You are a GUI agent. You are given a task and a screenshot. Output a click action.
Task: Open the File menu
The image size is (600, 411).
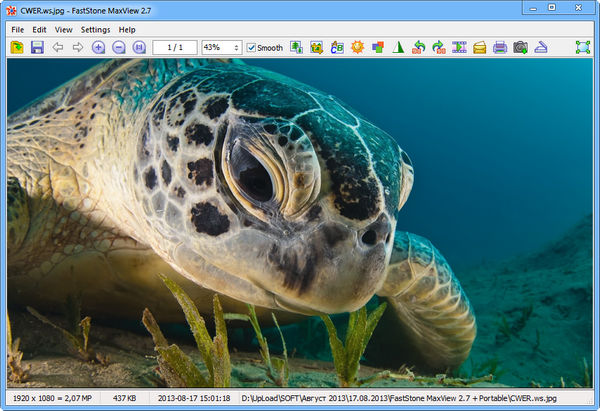17,30
